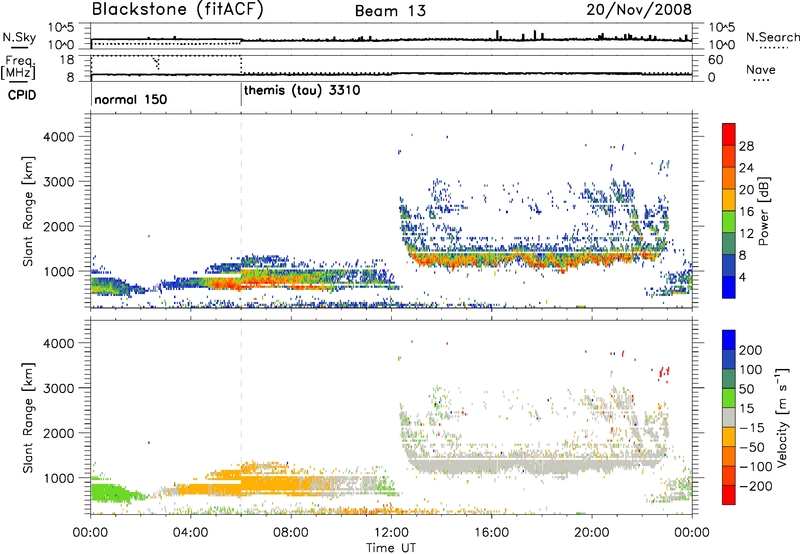
Task: Click 'Slant Range [km]' label of power panel
Action: click(28, 211)
